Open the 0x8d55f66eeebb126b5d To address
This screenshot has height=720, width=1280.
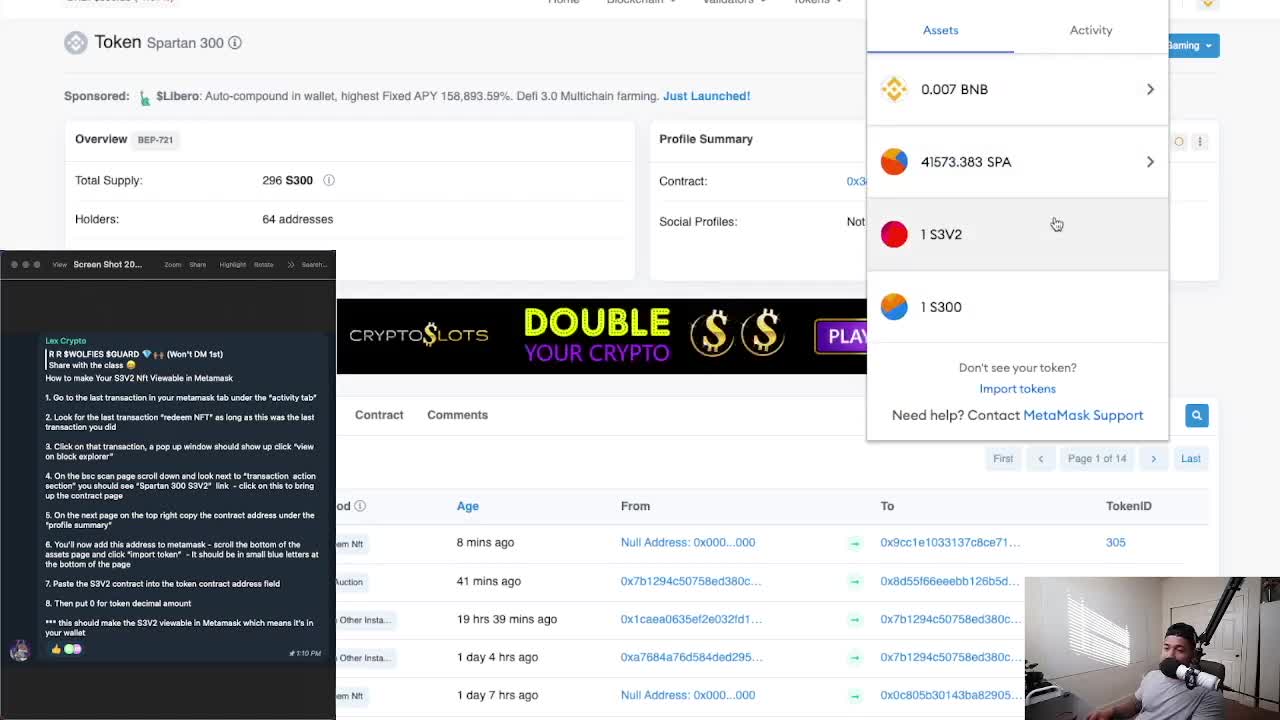pyautogui.click(x=950, y=581)
